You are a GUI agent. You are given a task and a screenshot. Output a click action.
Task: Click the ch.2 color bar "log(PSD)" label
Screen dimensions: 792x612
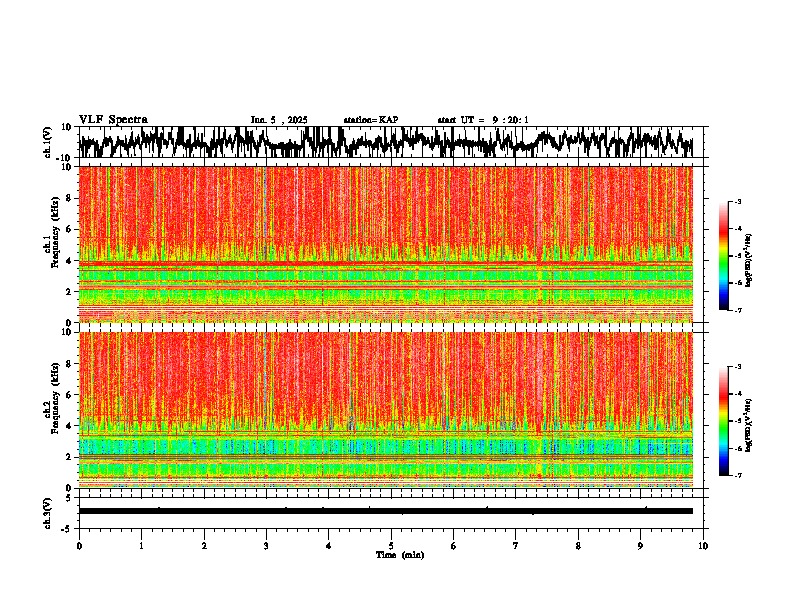(749, 425)
